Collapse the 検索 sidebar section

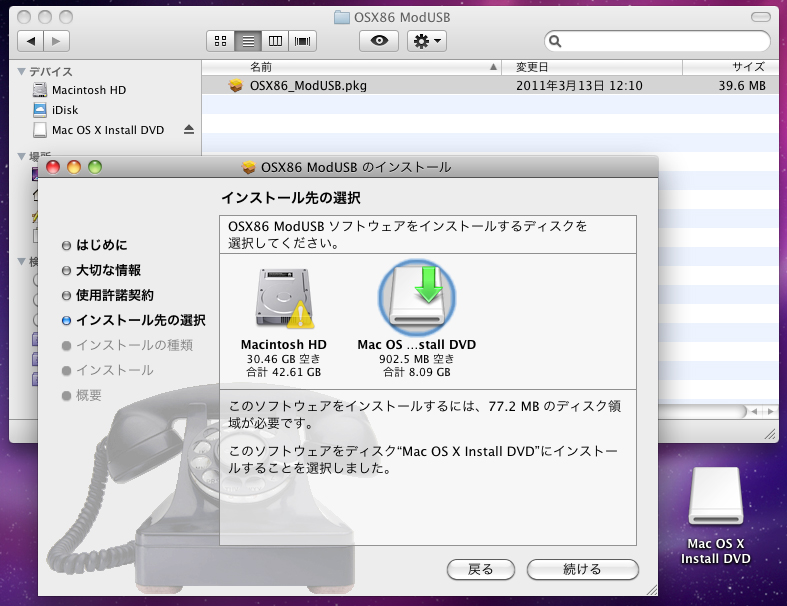click(22, 262)
